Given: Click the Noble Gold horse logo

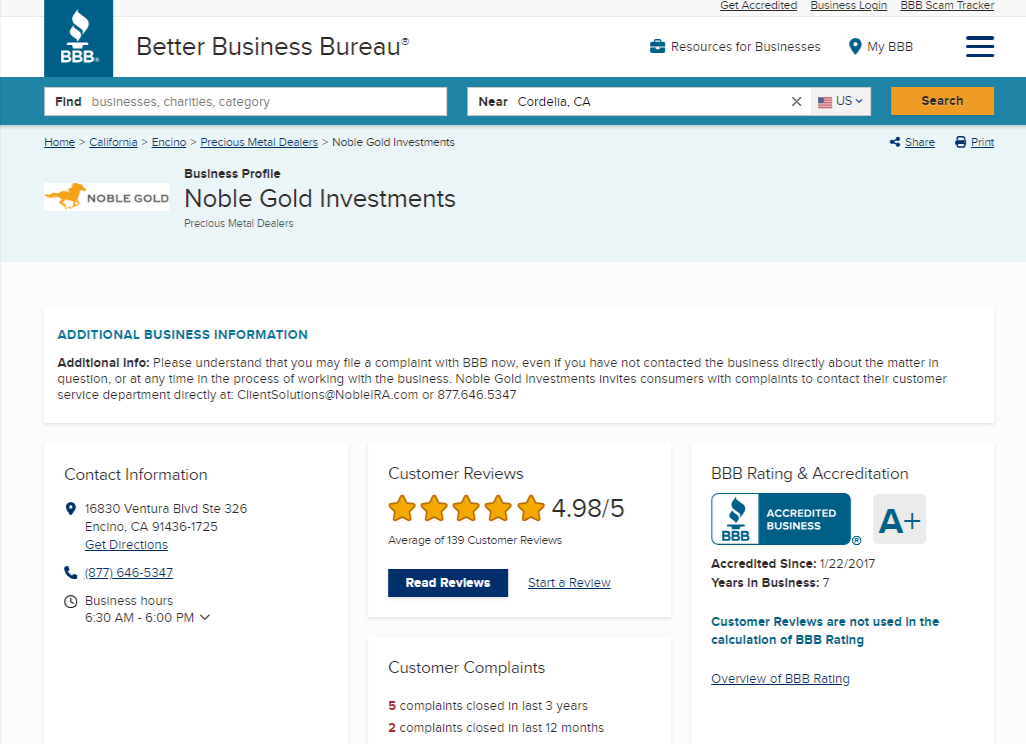Looking at the screenshot, I should pos(107,197).
